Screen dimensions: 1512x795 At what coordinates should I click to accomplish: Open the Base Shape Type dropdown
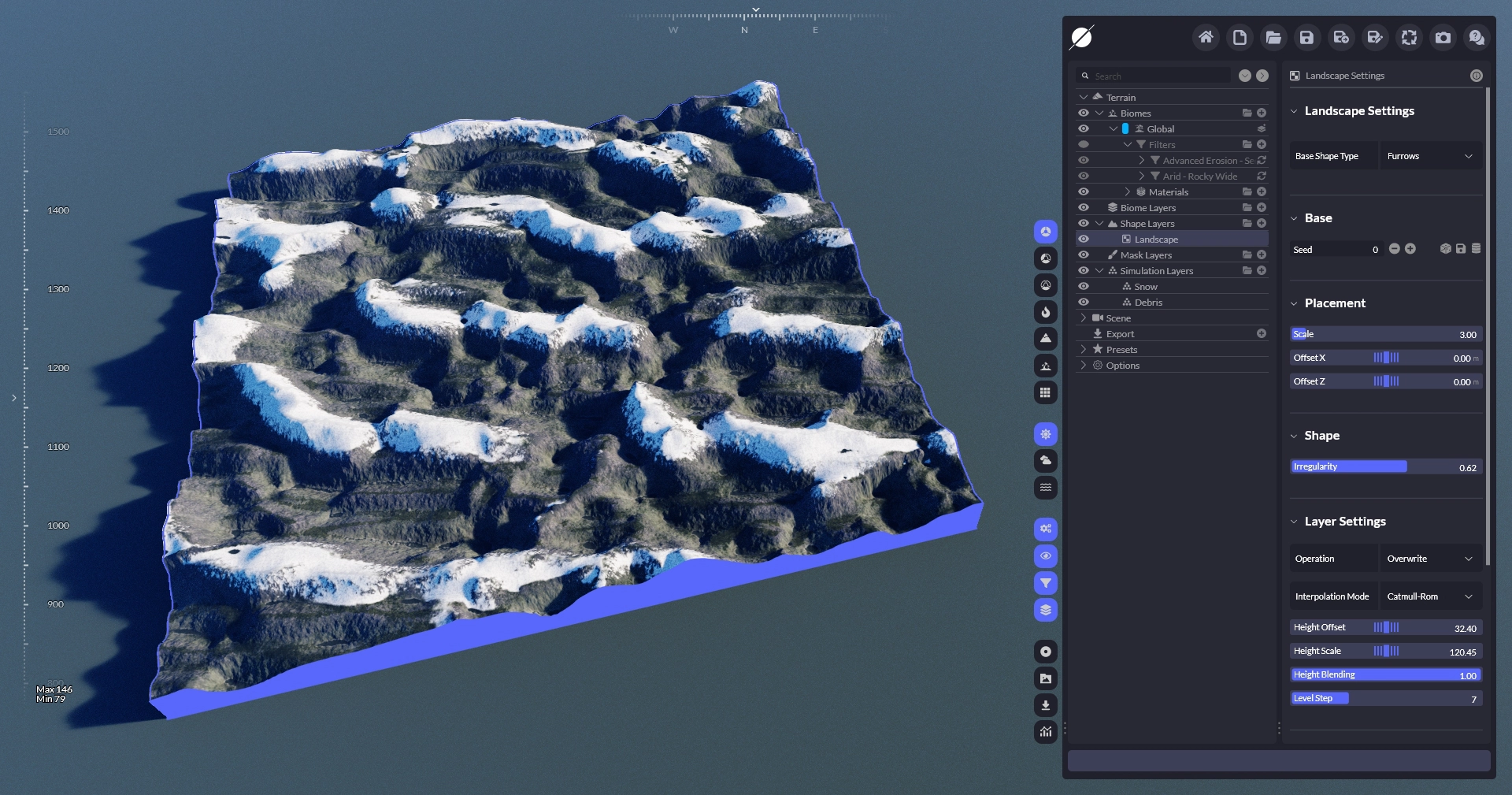1429,156
